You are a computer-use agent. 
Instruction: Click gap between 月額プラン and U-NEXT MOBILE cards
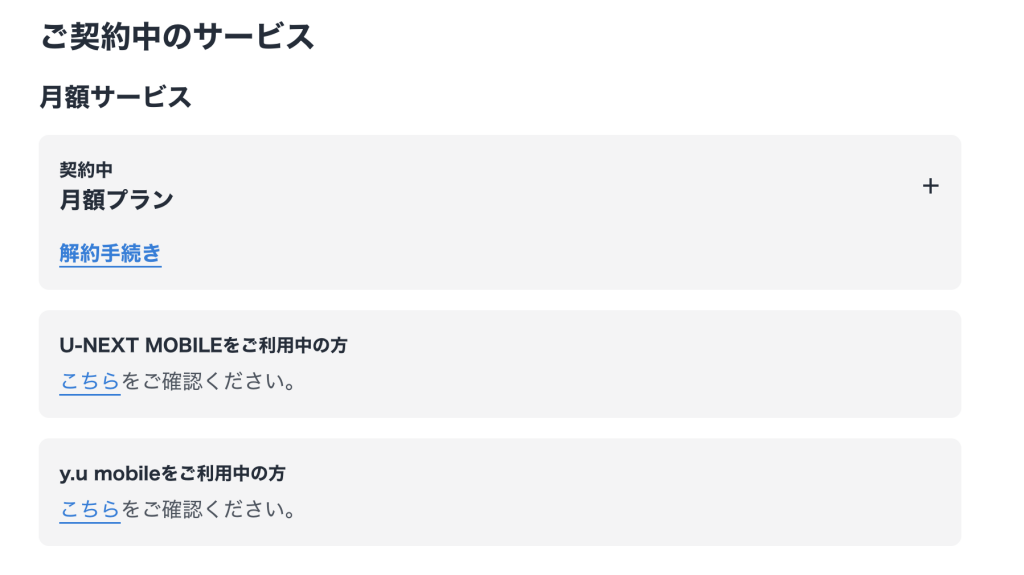click(x=500, y=300)
